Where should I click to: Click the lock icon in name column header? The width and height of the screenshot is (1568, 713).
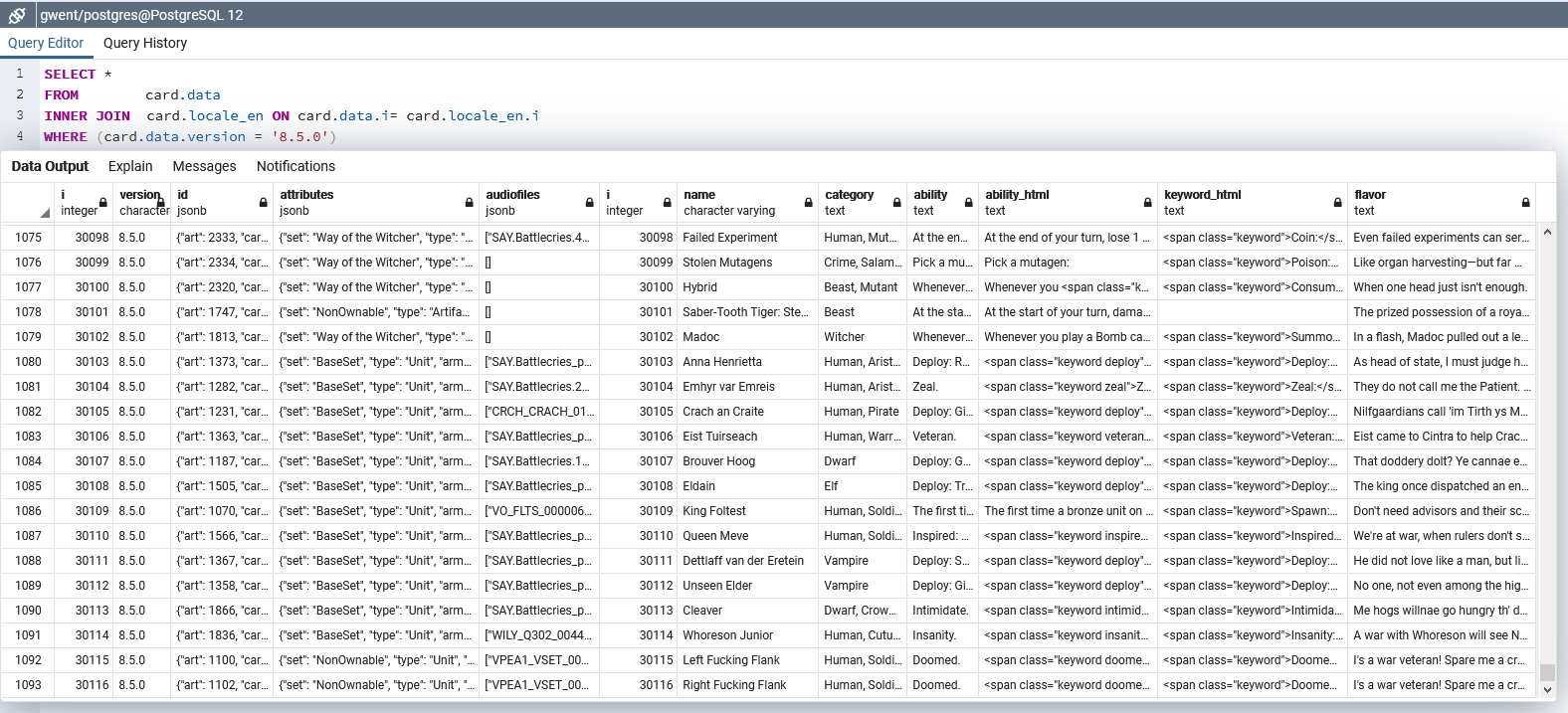click(x=809, y=203)
